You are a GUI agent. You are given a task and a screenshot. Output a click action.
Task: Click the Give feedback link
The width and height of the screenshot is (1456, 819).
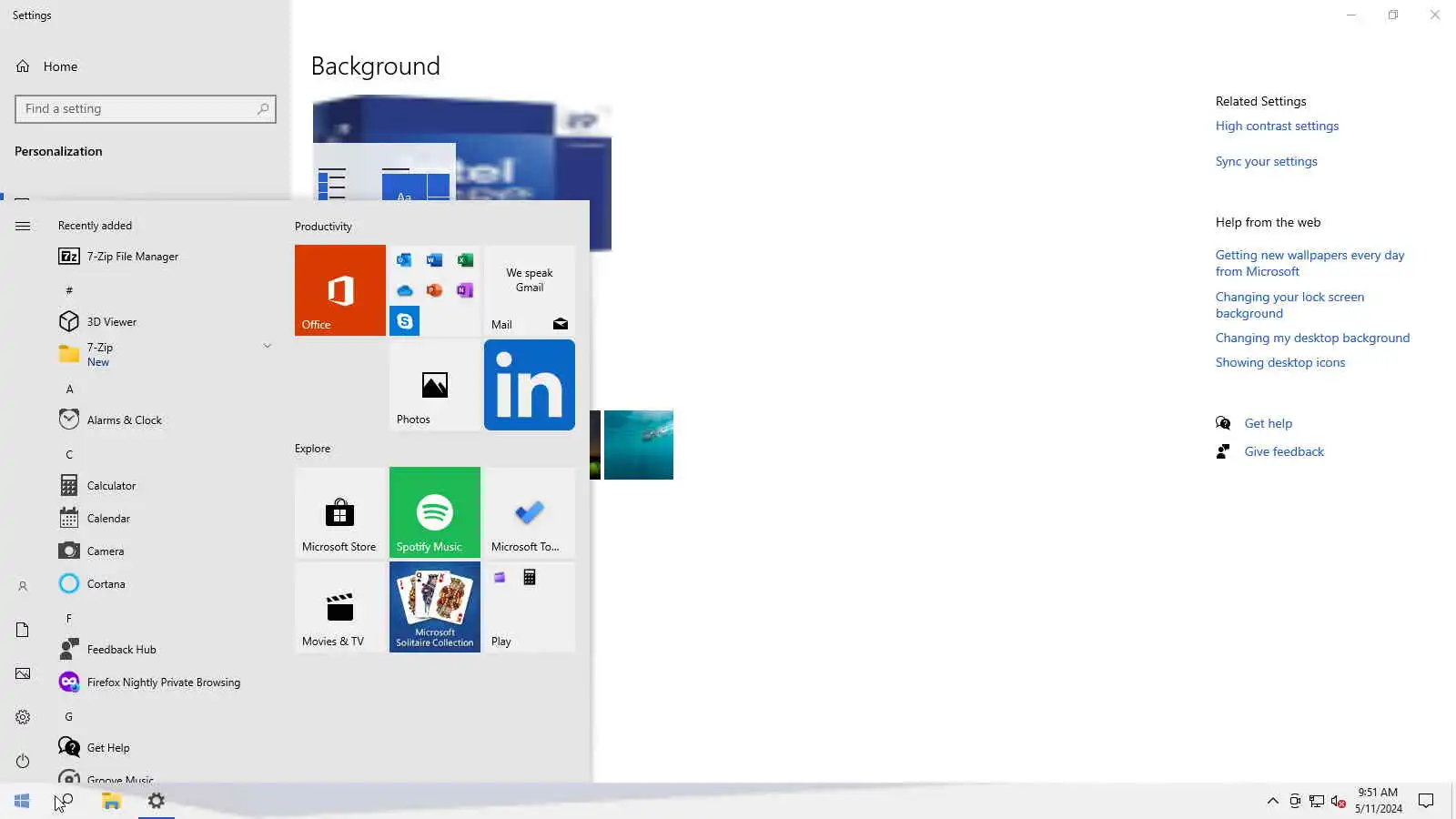click(x=1284, y=452)
